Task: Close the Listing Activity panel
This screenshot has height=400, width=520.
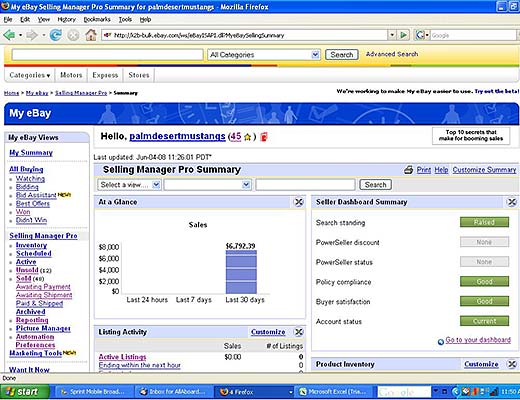Action: click(299, 332)
